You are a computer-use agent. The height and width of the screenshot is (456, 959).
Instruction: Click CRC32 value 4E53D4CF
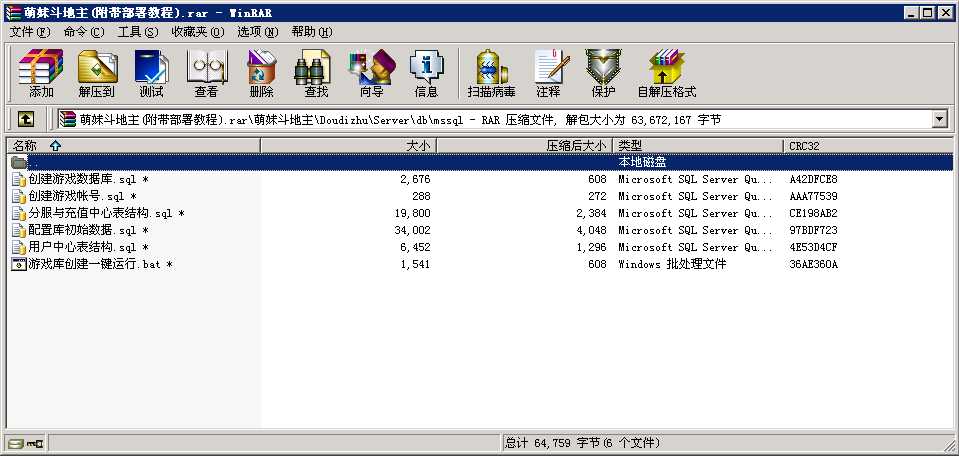pos(813,248)
